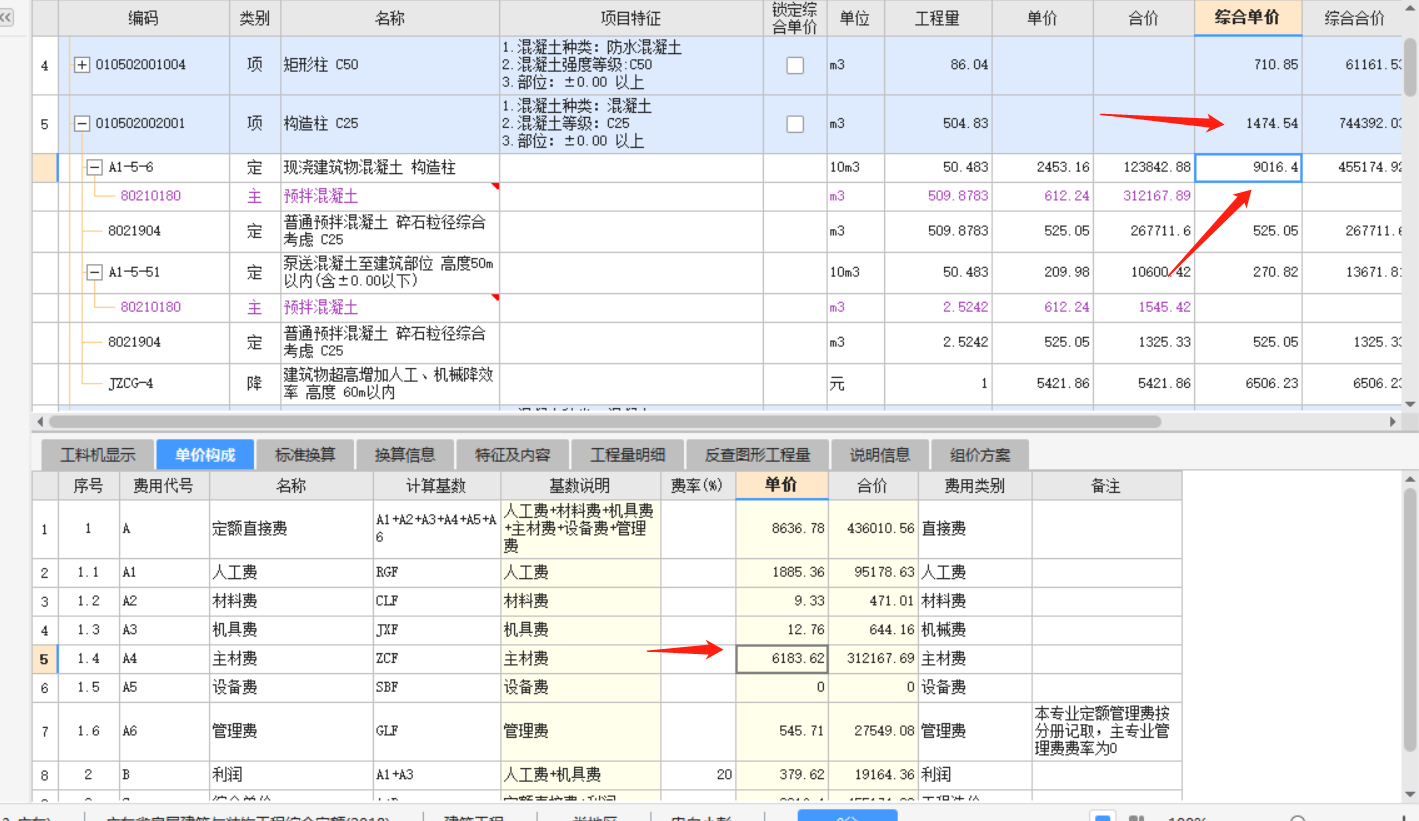1419x821 pixels.
Task: Select the 利润 row rate cell 20
Action: pyautogui.click(x=697, y=774)
